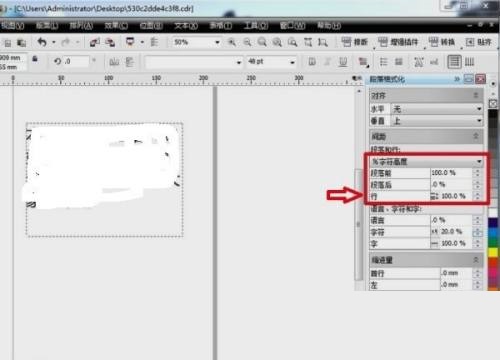Toggle bold text formatting
Image resolution: width=500 pixels, height=360 pixels.
[312, 62]
